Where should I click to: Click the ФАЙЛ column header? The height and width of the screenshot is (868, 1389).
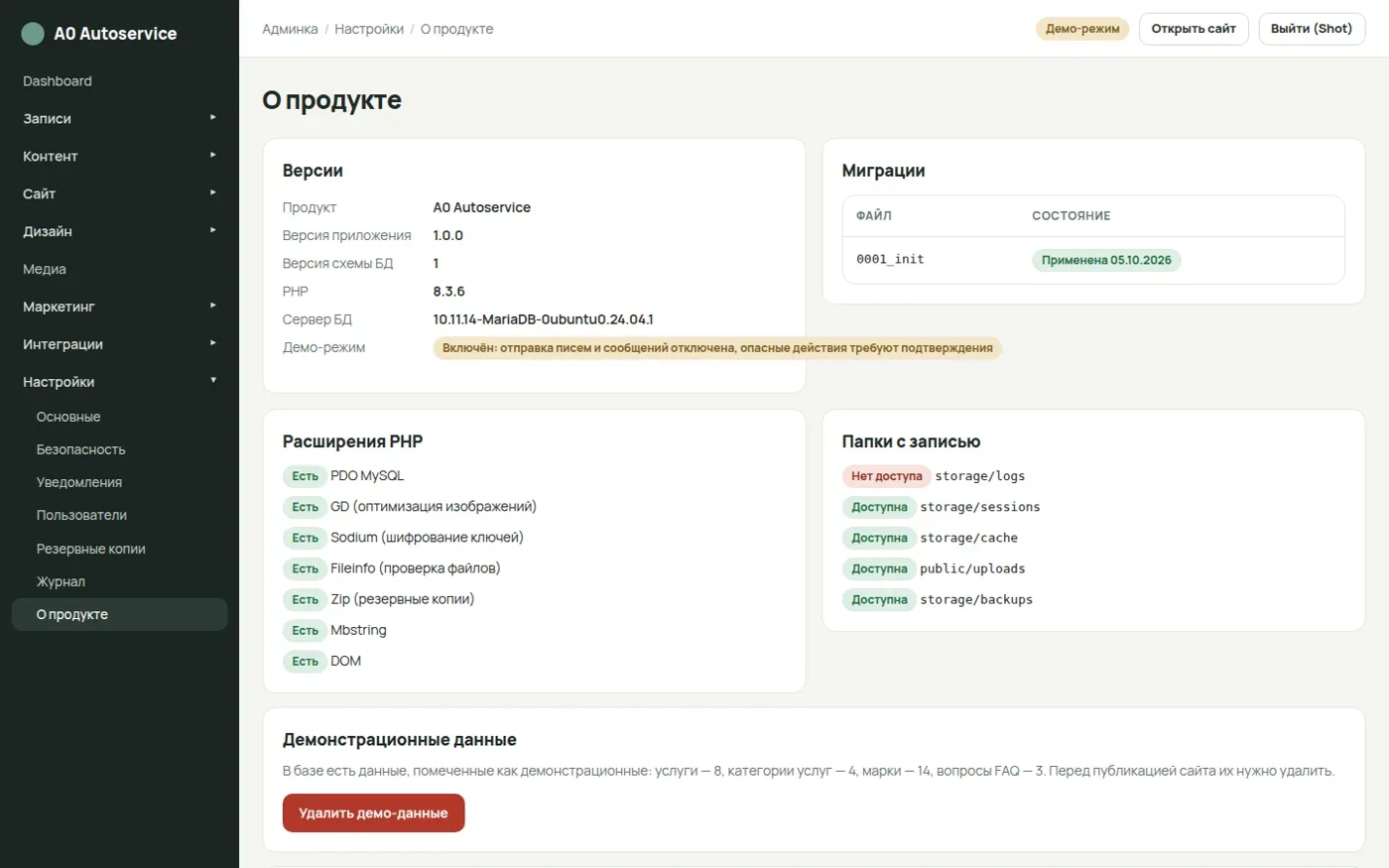pyautogui.click(x=873, y=215)
